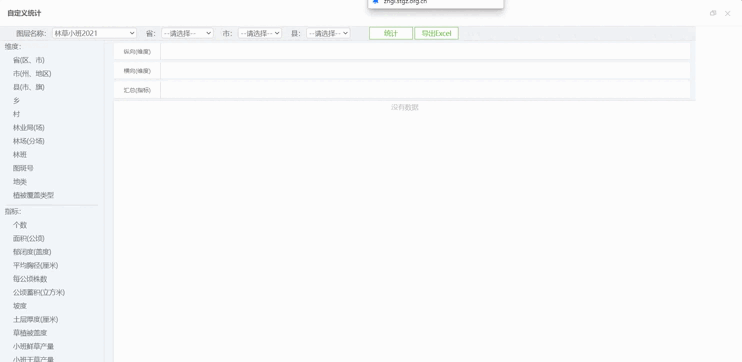Select dimension 县(市、旗)
Image resolution: width=742 pixels, height=362 pixels.
pyautogui.click(x=29, y=87)
